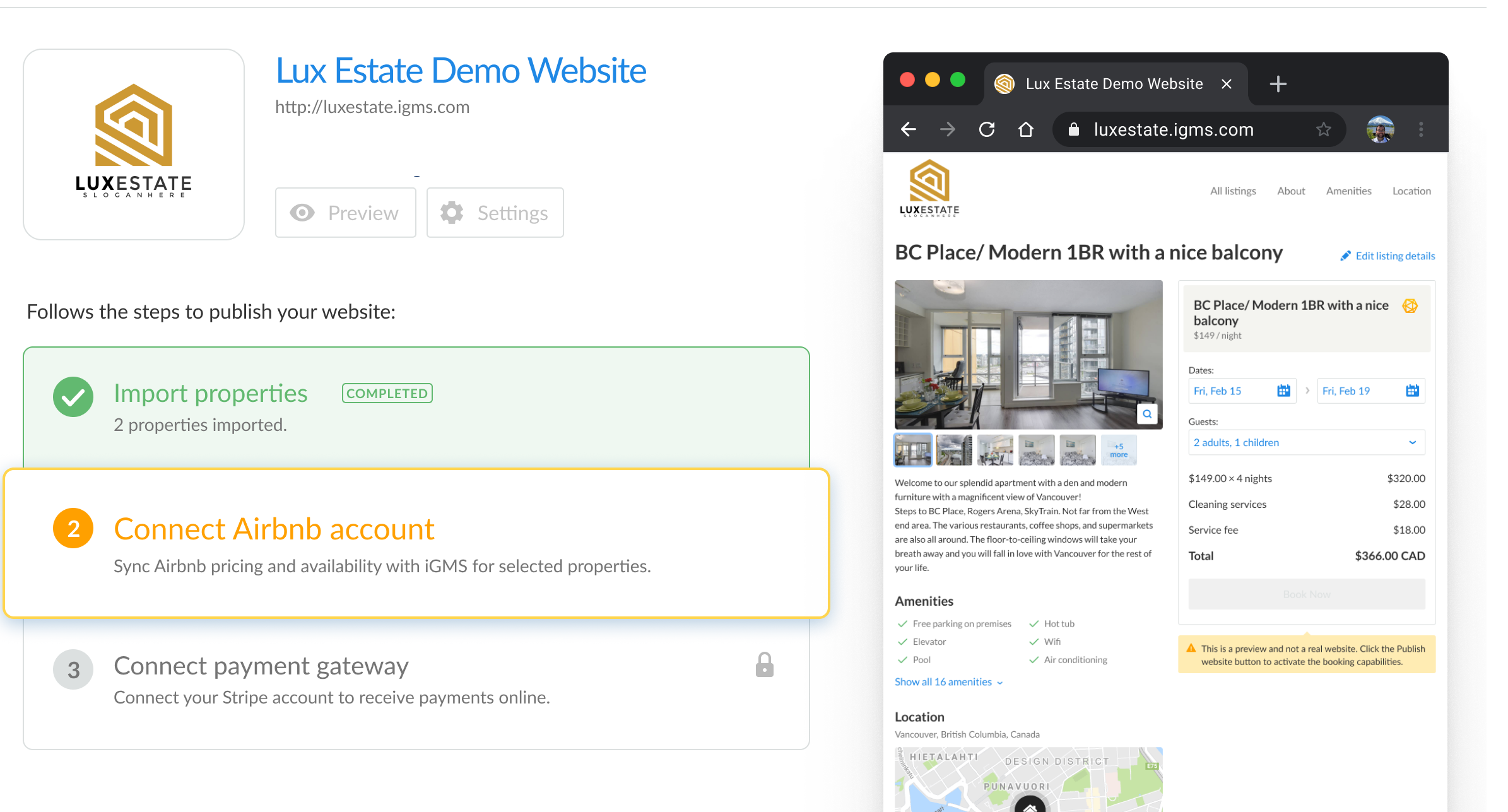The image size is (1508, 812).
Task: Open the About nav item
Action: point(1291,191)
